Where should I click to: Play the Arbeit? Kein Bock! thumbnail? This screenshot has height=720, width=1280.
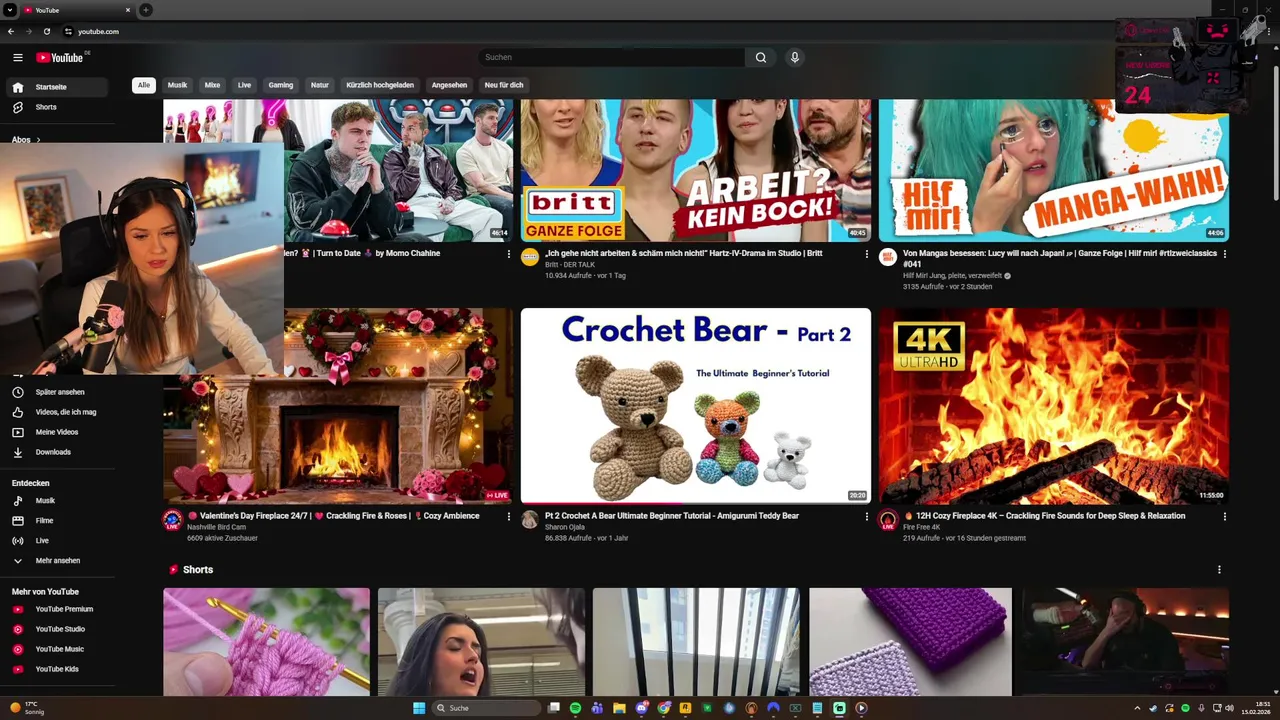point(696,170)
